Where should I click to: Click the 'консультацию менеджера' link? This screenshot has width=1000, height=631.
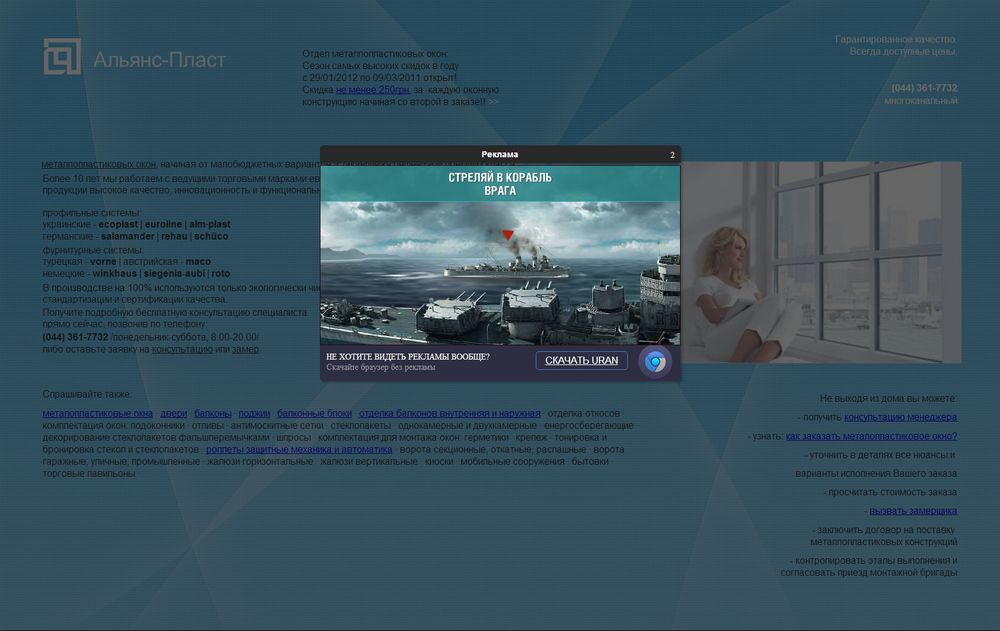pos(900,417)
